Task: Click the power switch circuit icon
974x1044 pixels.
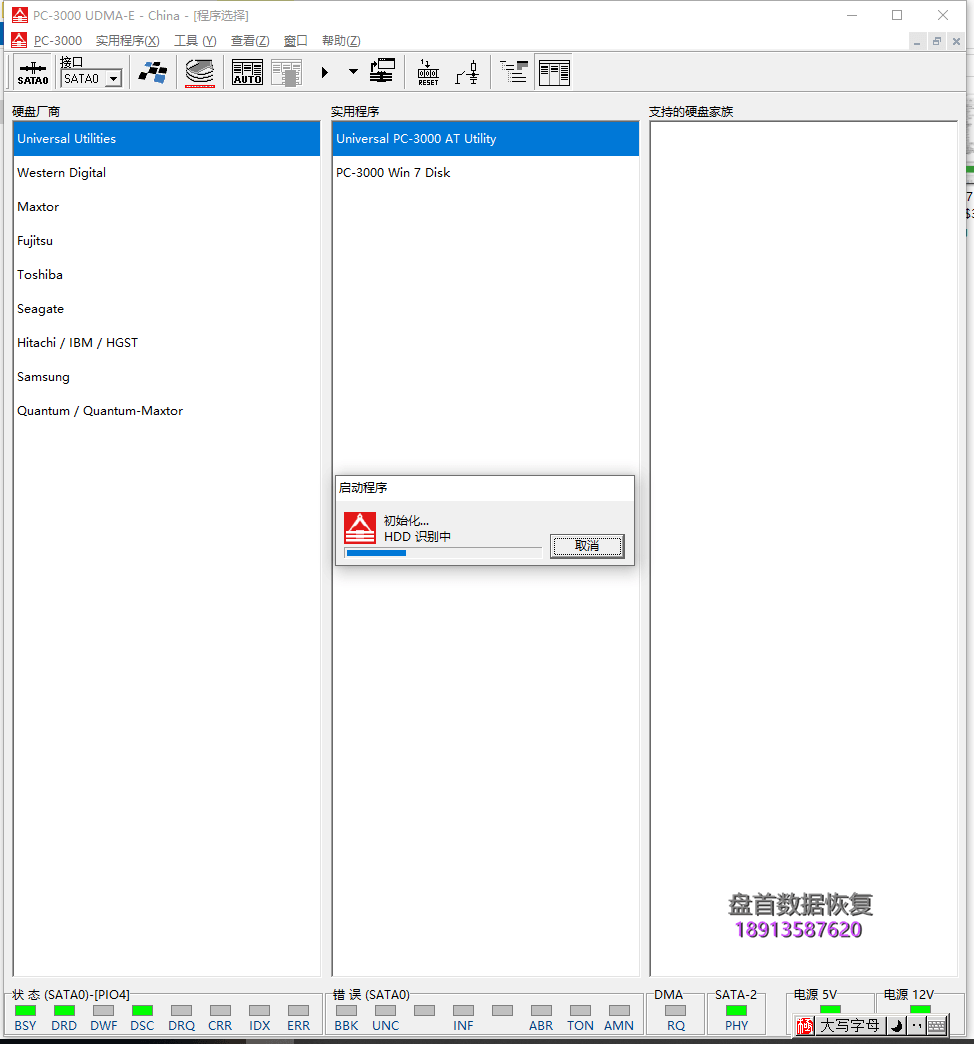Action: 467,72
